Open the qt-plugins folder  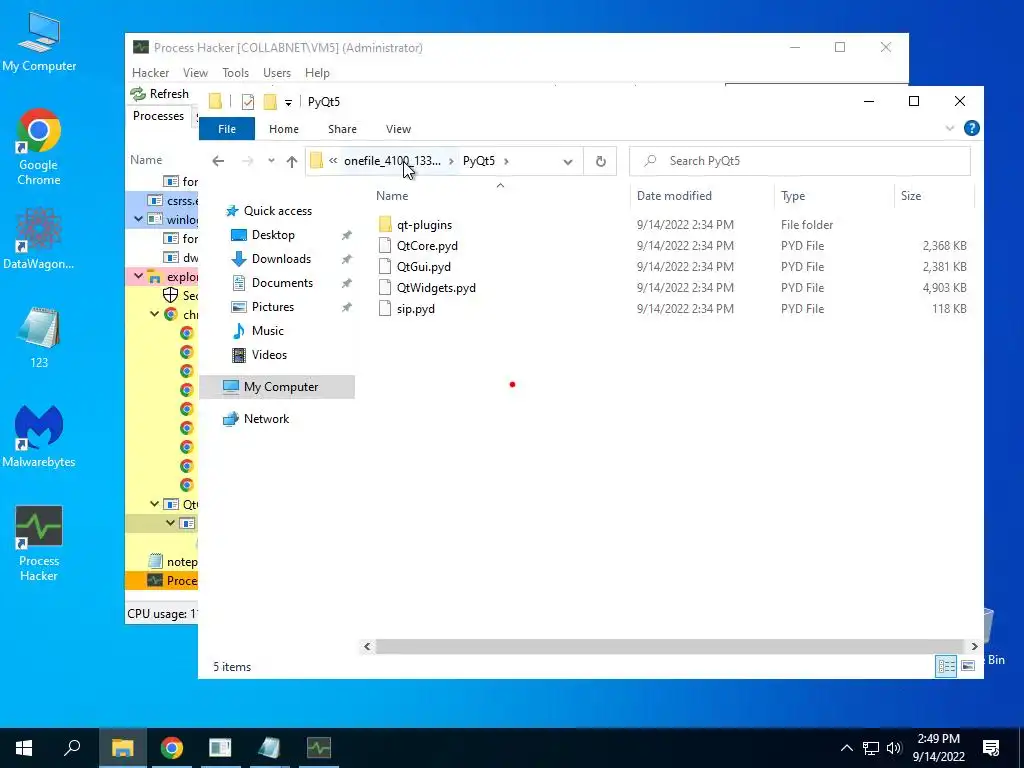424,225
